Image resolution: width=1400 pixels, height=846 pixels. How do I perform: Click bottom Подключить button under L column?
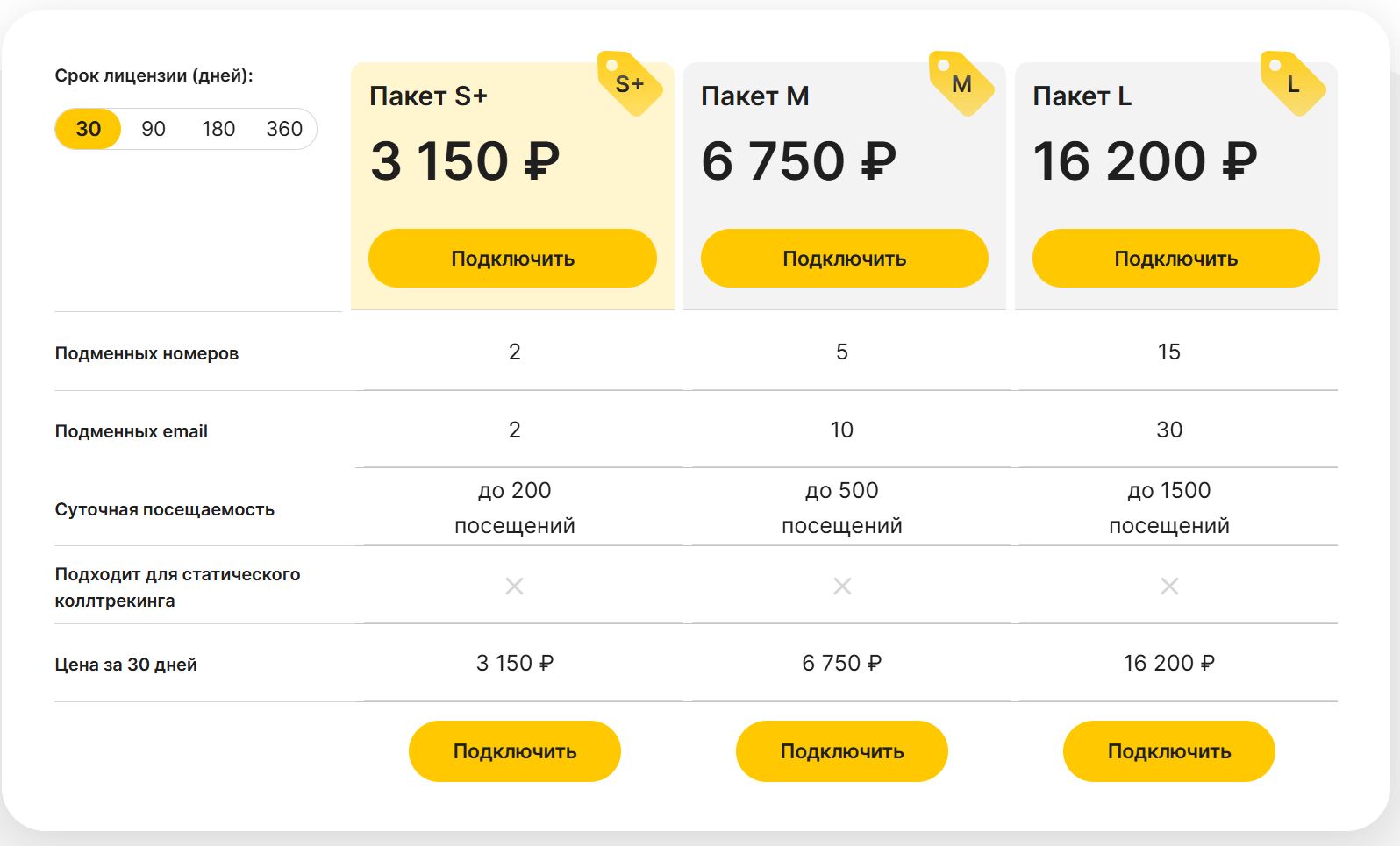click(x=1169, y=751)
